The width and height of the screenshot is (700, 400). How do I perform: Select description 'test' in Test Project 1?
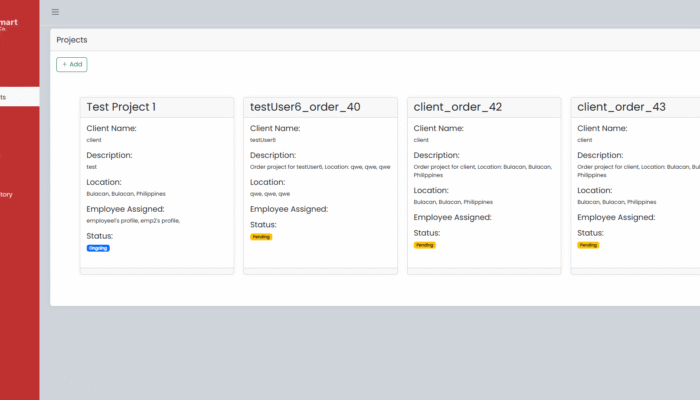click(92, 167)
